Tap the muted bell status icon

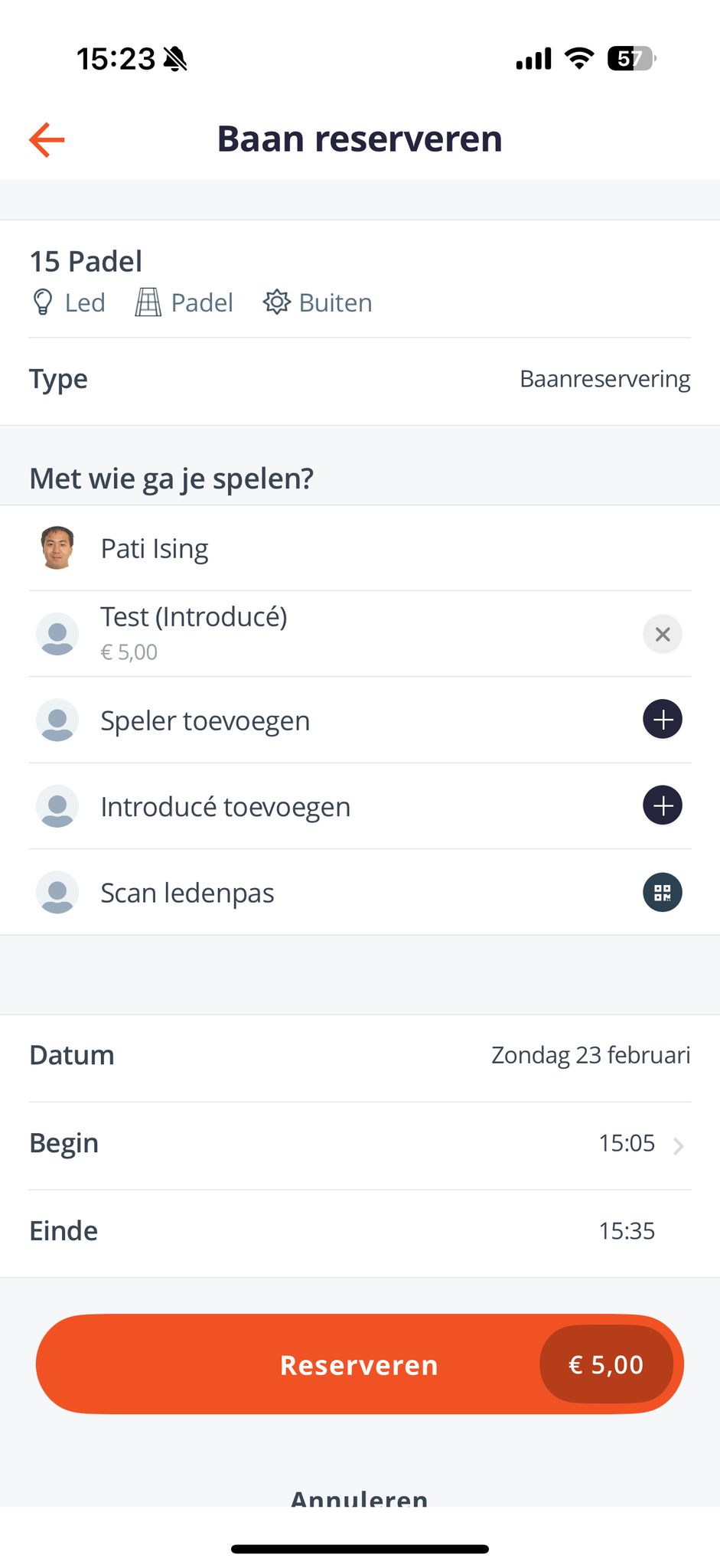click(x=175, y=58)
